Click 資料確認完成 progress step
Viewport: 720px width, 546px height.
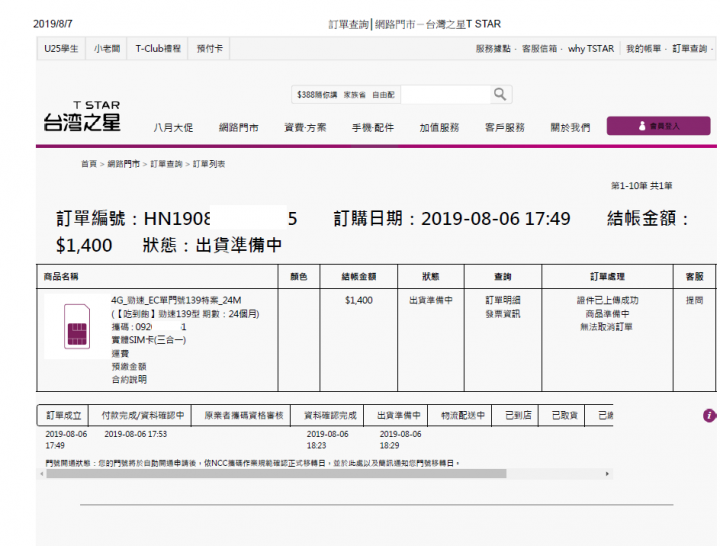[x=330, y=416]
